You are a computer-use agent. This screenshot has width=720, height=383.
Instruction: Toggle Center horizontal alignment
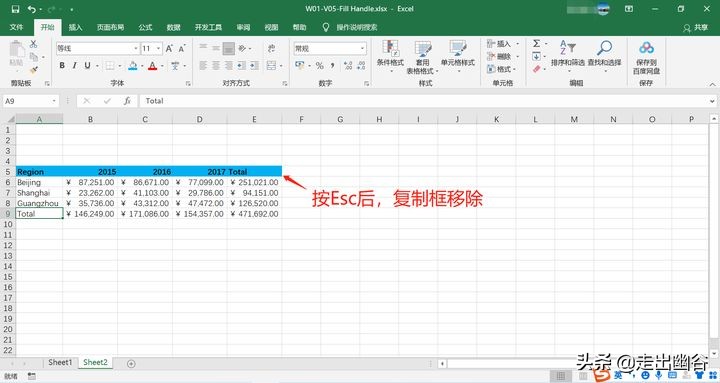click(x=216, y=66)
